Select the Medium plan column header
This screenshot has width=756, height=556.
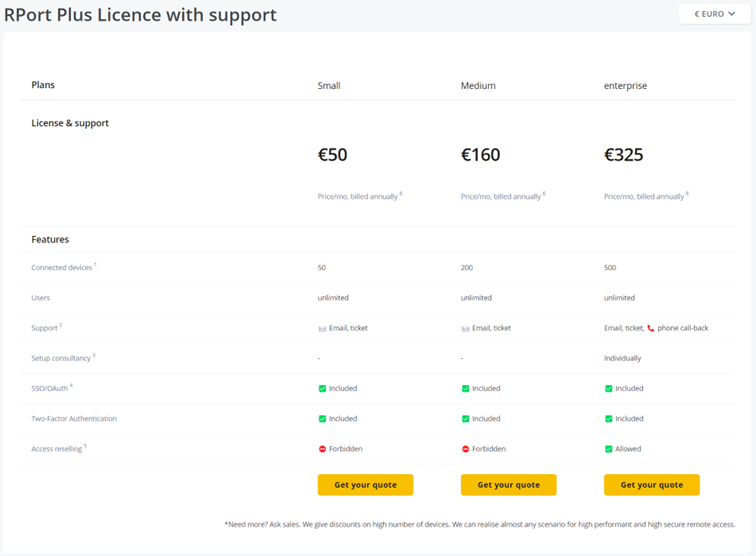478,85
